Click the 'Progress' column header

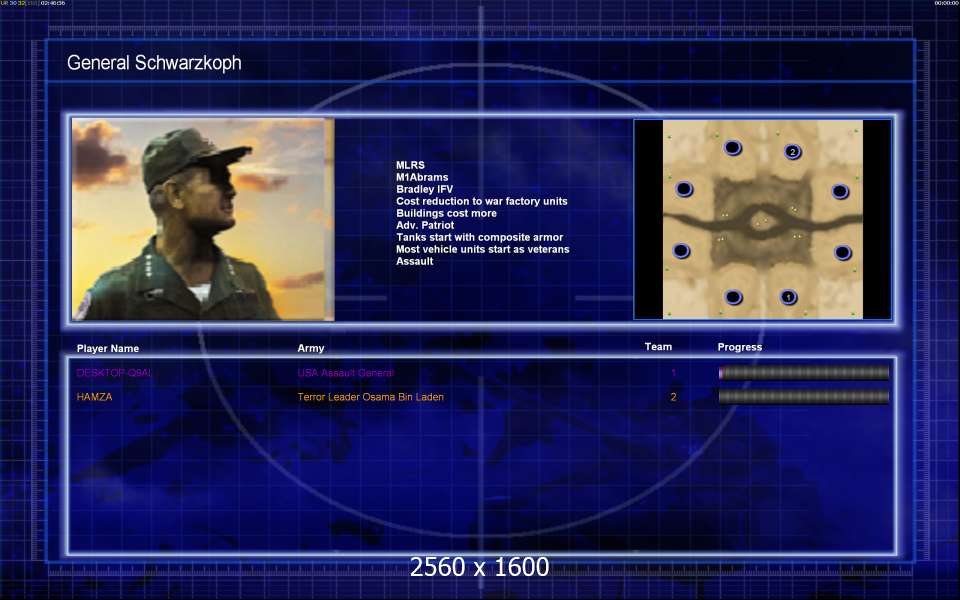click(740, 347)
